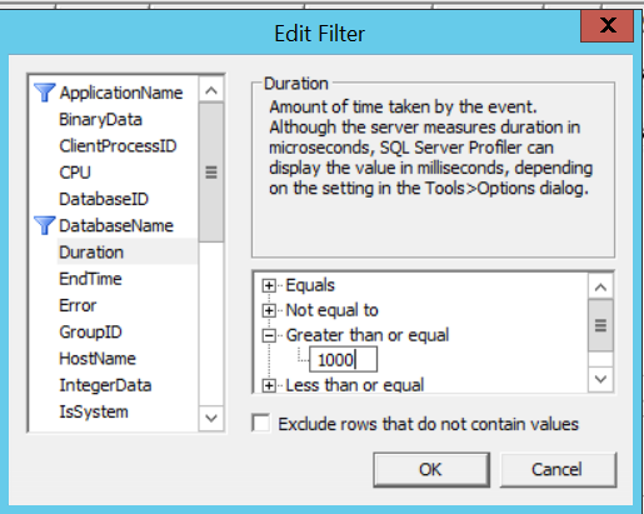Select HostName from the column list
Viewport: 644px width, 514px height.
[97, 359]
